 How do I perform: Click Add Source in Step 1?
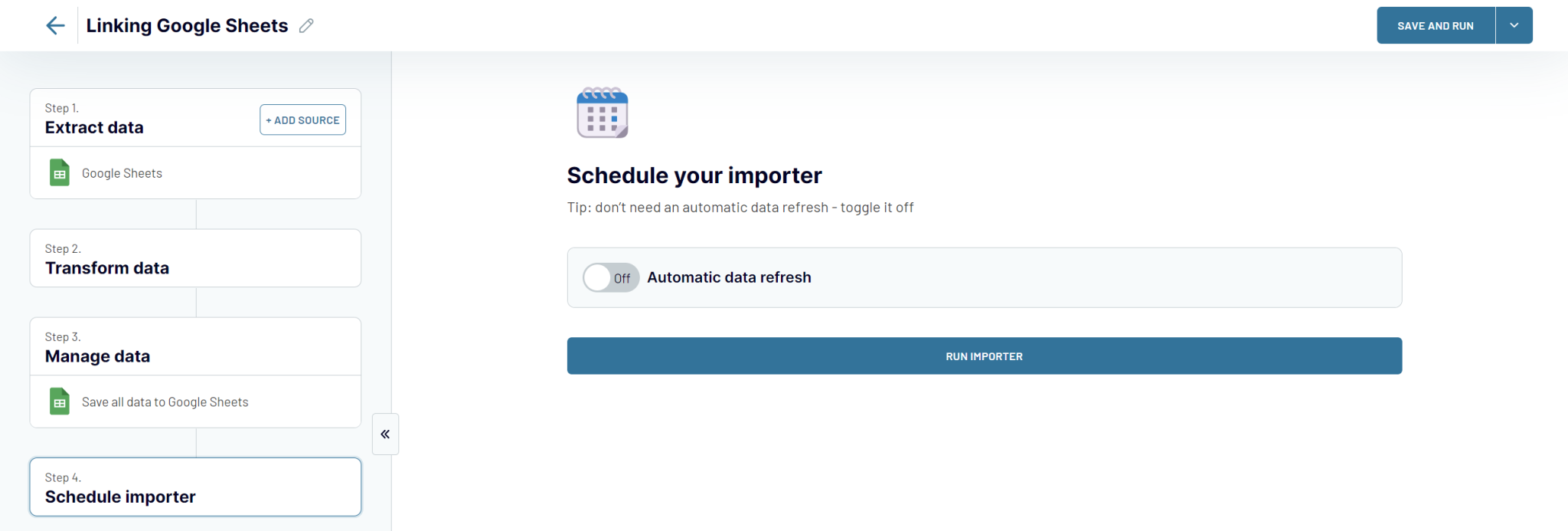(x=302, y=120)
